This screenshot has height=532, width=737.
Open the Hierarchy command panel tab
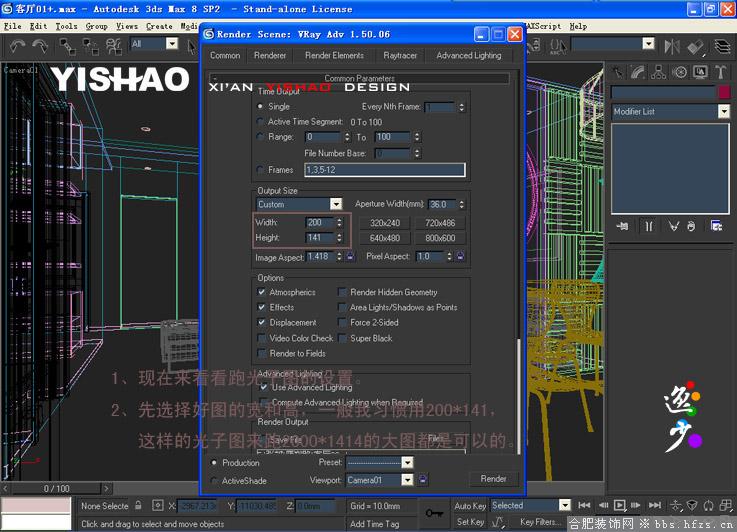pos(658,72)
